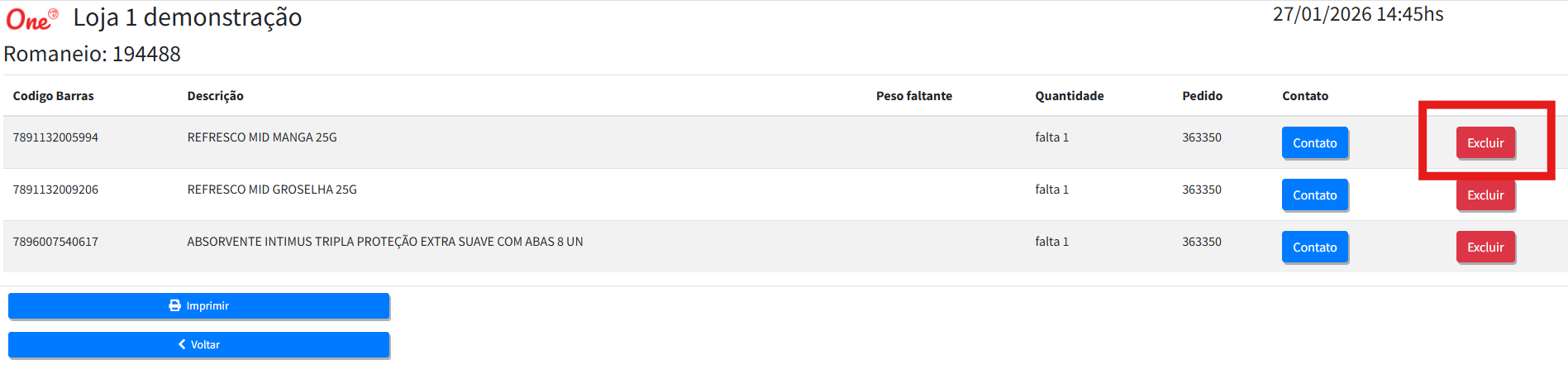This screenshot has width=1568, height=365.
Task: Click barcode 7891132005994
Action: [55, 137]
